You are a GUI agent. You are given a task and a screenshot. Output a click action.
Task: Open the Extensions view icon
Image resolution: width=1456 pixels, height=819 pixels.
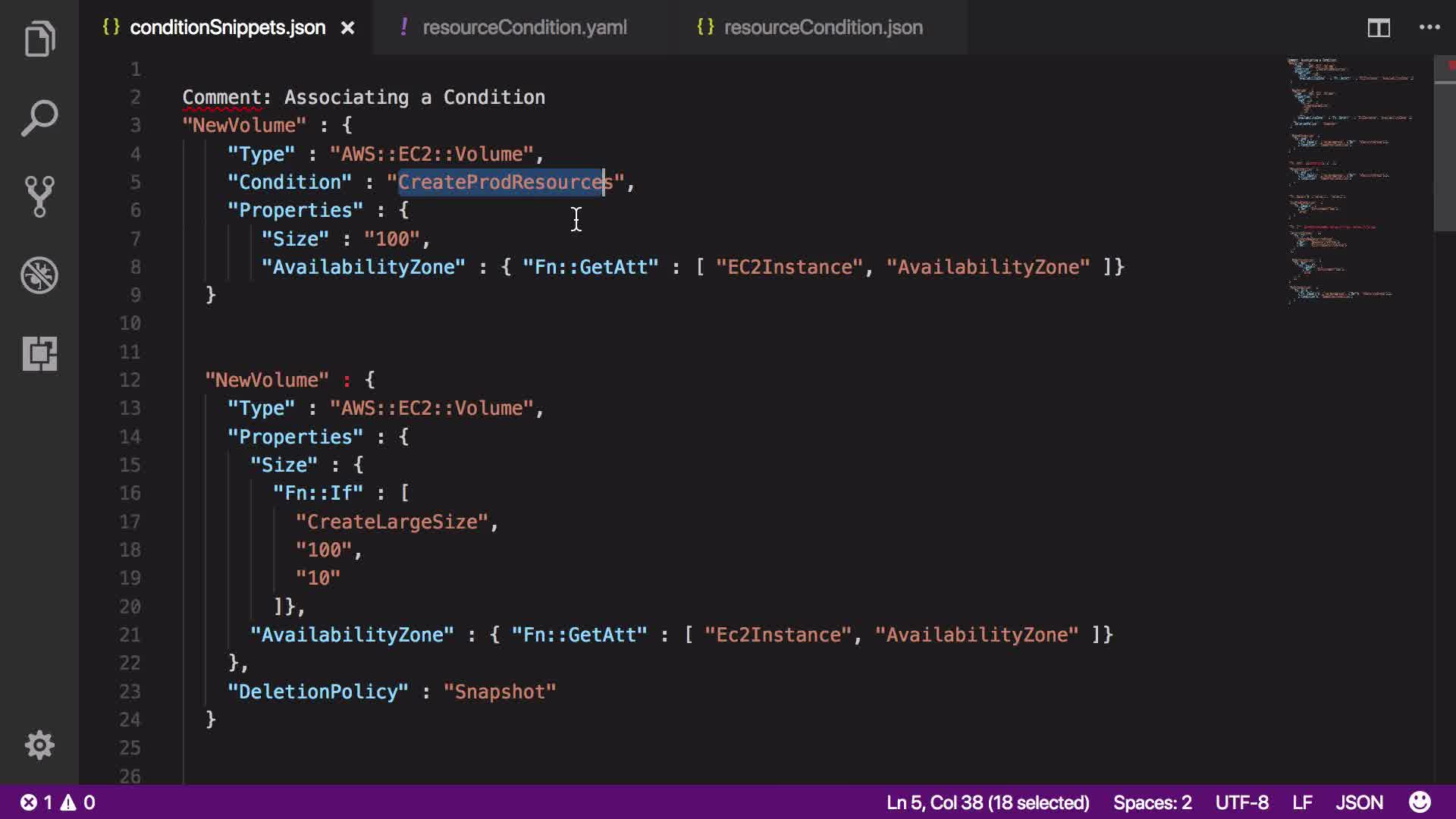click(x=39, y=353)
